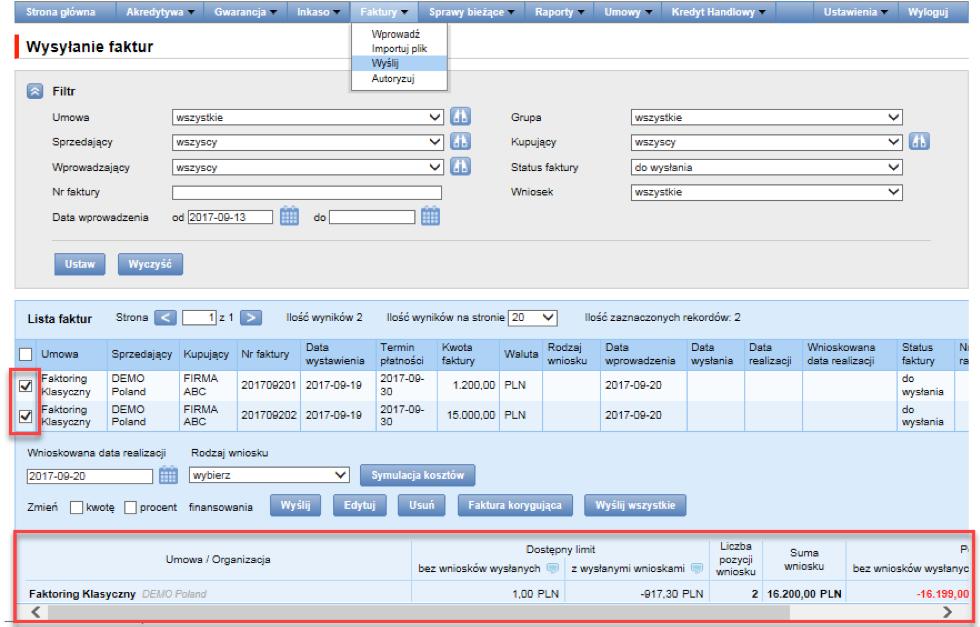Open the Akredytywa menu
The height and width of the screenshot is (627, 980).
tap(160, 12)
